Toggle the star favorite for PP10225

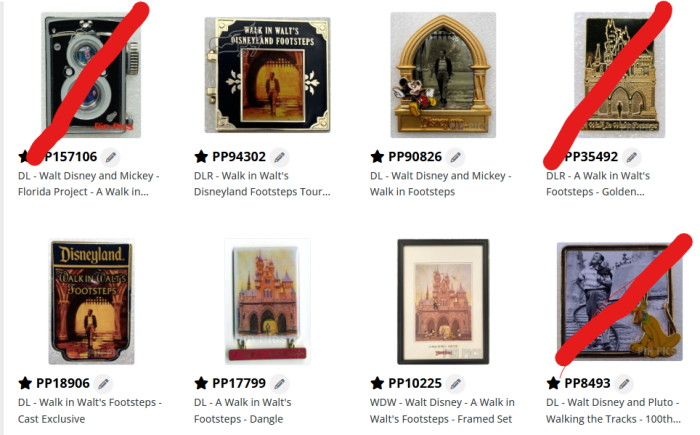(377, 383)
